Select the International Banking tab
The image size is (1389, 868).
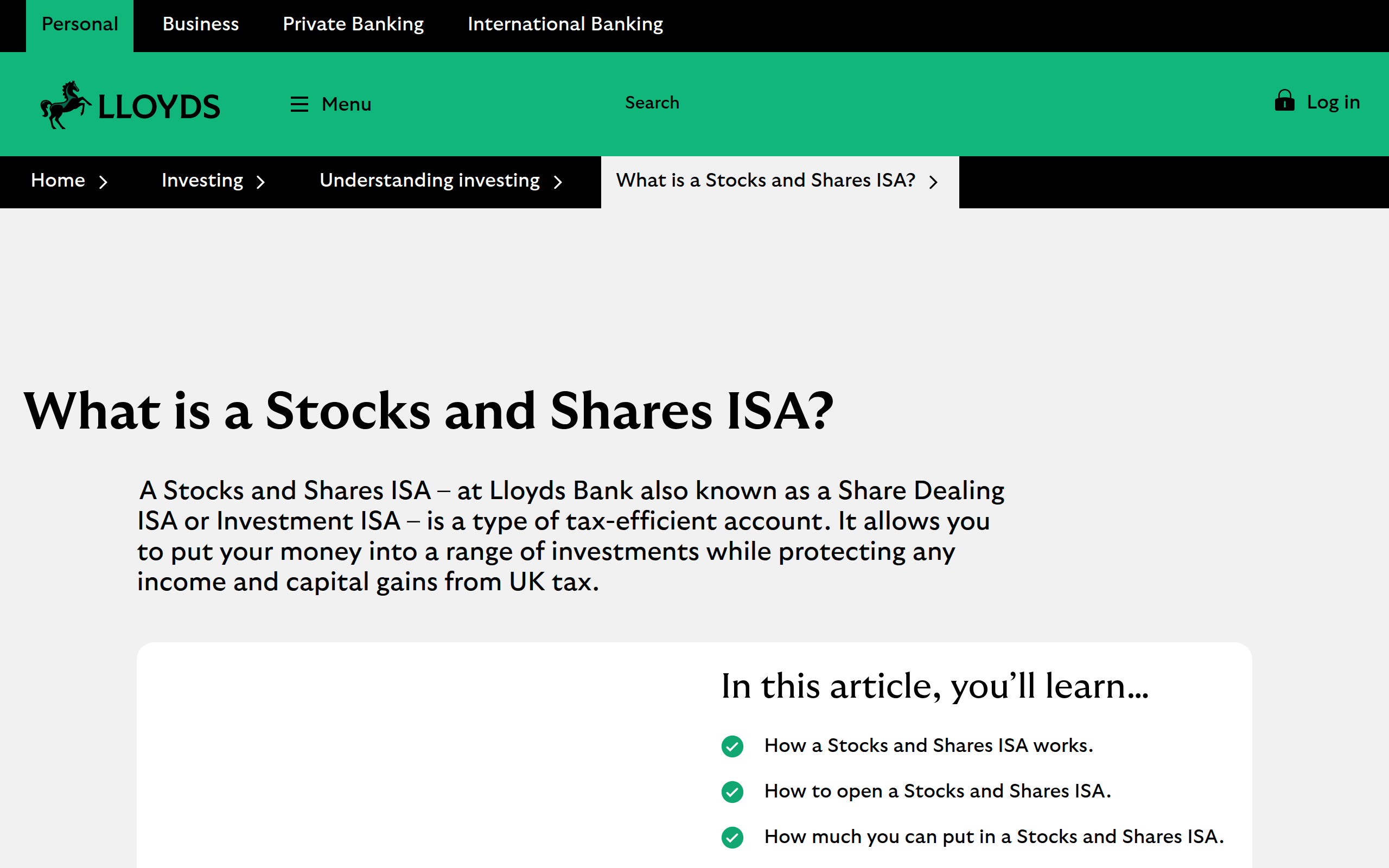pyautogui.click(x=565, y=24)
